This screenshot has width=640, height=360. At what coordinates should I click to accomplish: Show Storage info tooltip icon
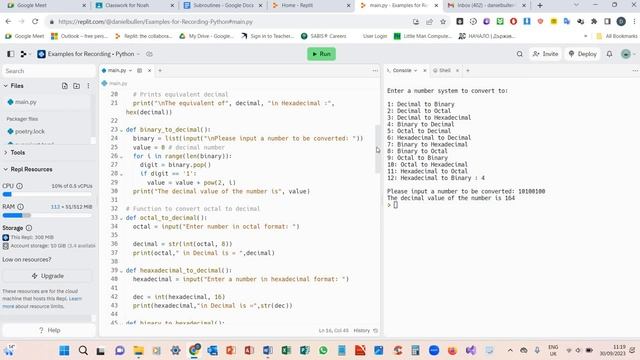point(29,228)
